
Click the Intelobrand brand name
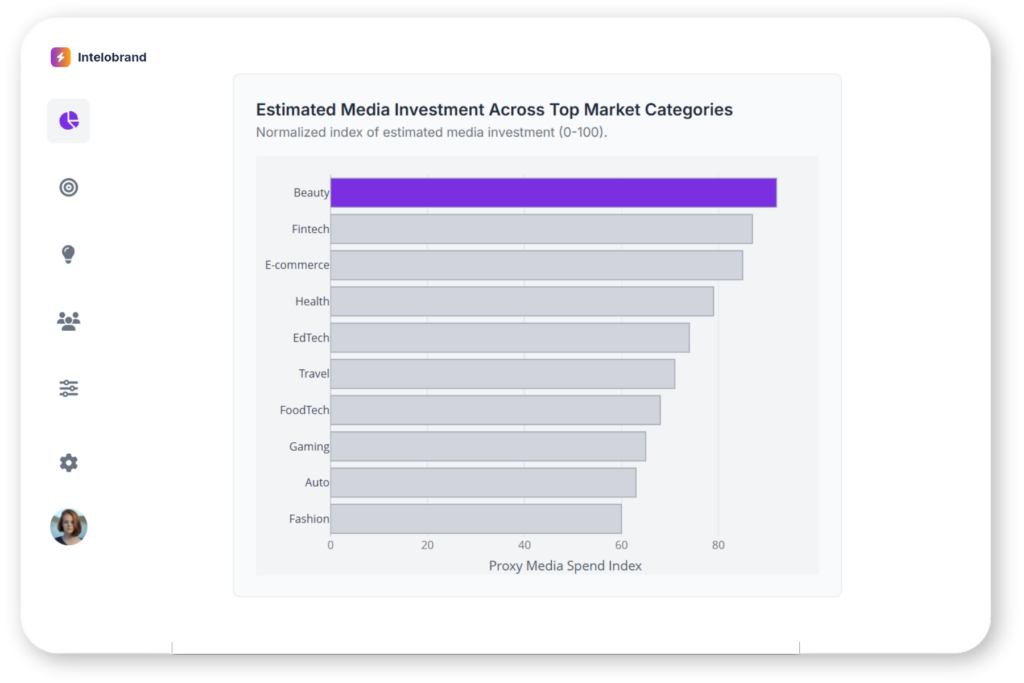112,57
